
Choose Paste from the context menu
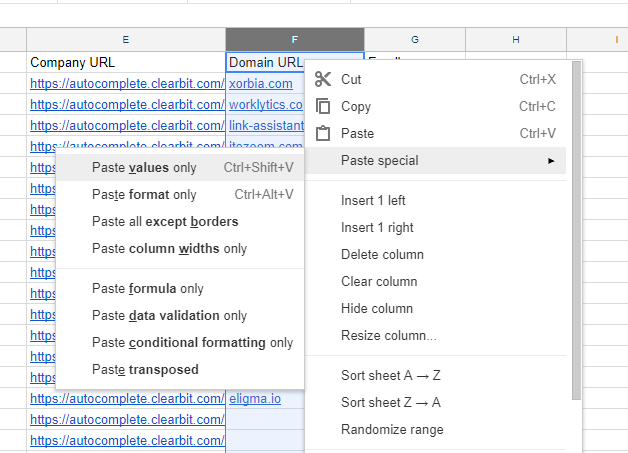(x=435, y=133)
